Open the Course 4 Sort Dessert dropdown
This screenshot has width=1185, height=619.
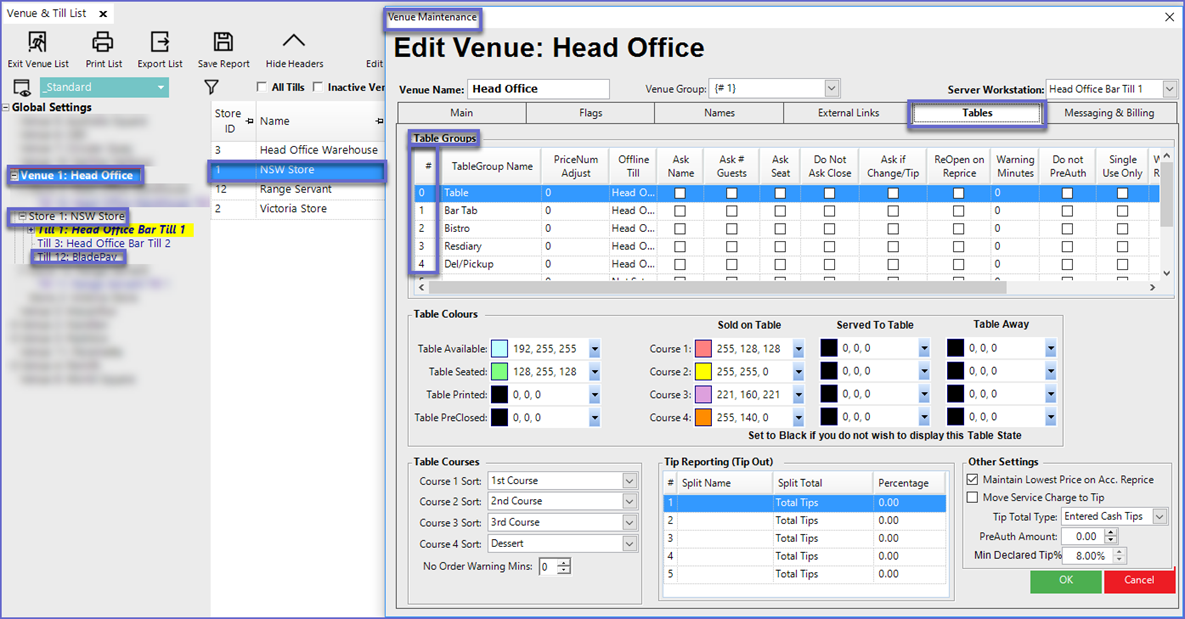[629, 544]
